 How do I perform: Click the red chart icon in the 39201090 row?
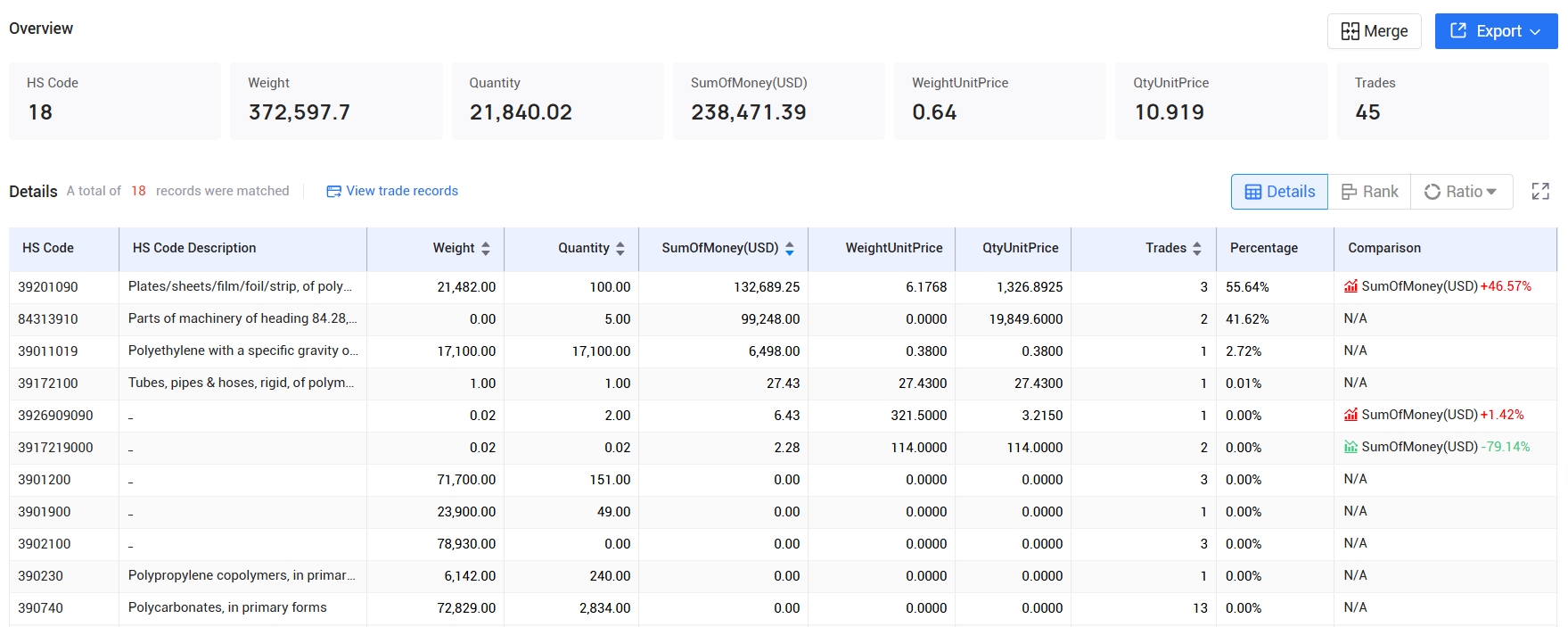pyautogui.click(x=1350, y=286)
